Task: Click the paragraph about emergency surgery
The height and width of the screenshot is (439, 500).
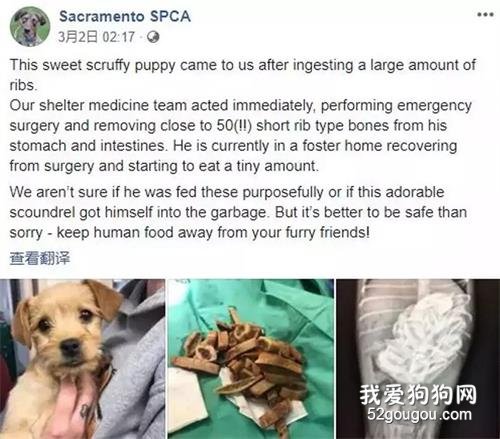Action: (240, 136)
